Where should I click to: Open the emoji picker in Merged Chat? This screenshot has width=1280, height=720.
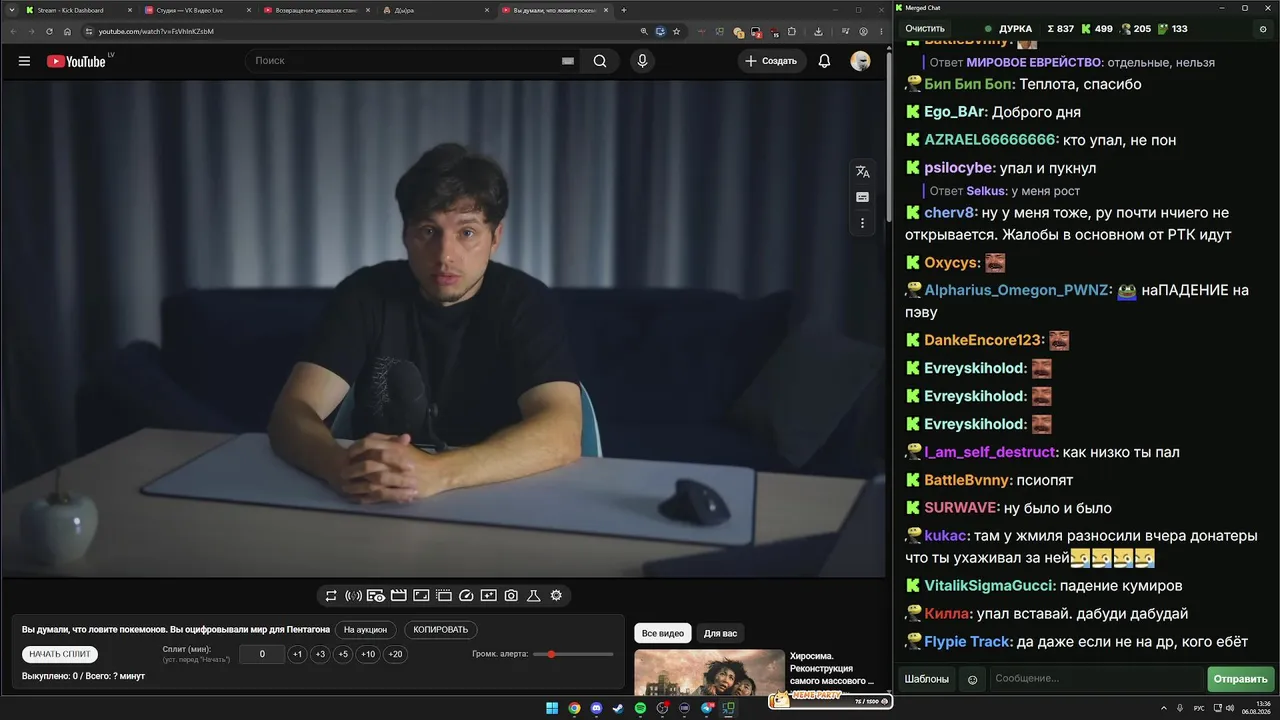972,680
